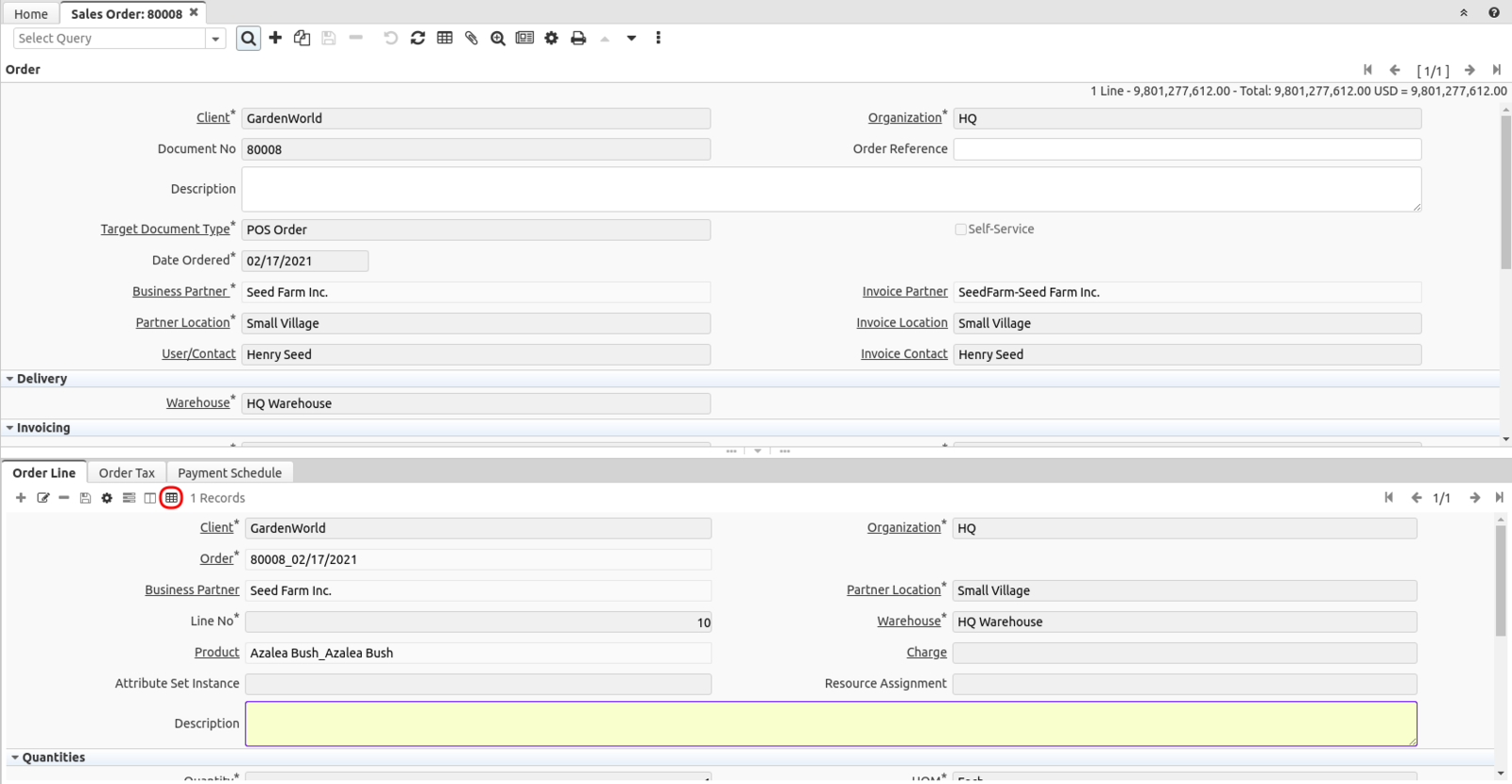Click the Find record magnifier icon

(249, 39)
